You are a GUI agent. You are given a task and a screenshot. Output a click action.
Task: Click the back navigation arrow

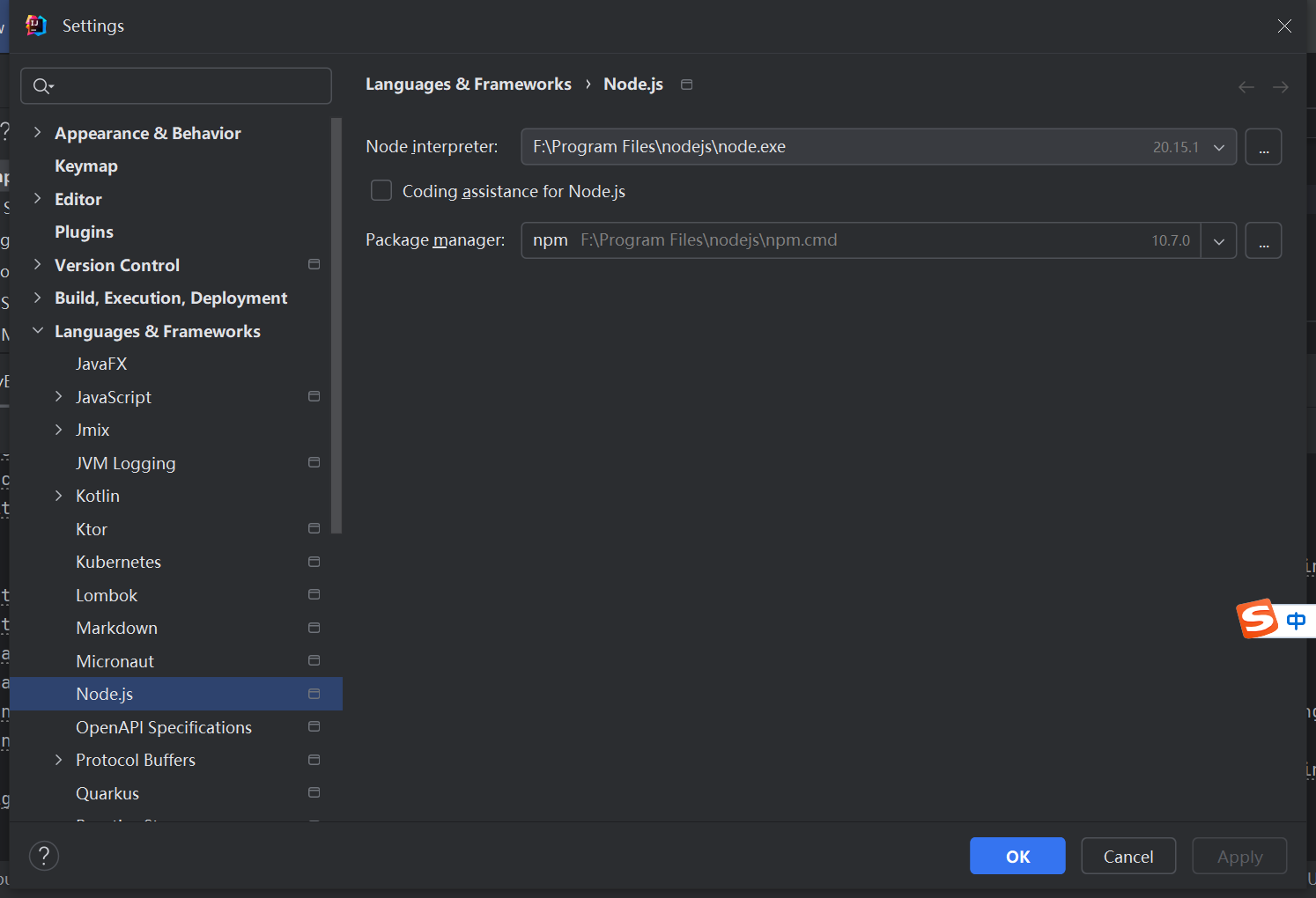click(1246, 86)
